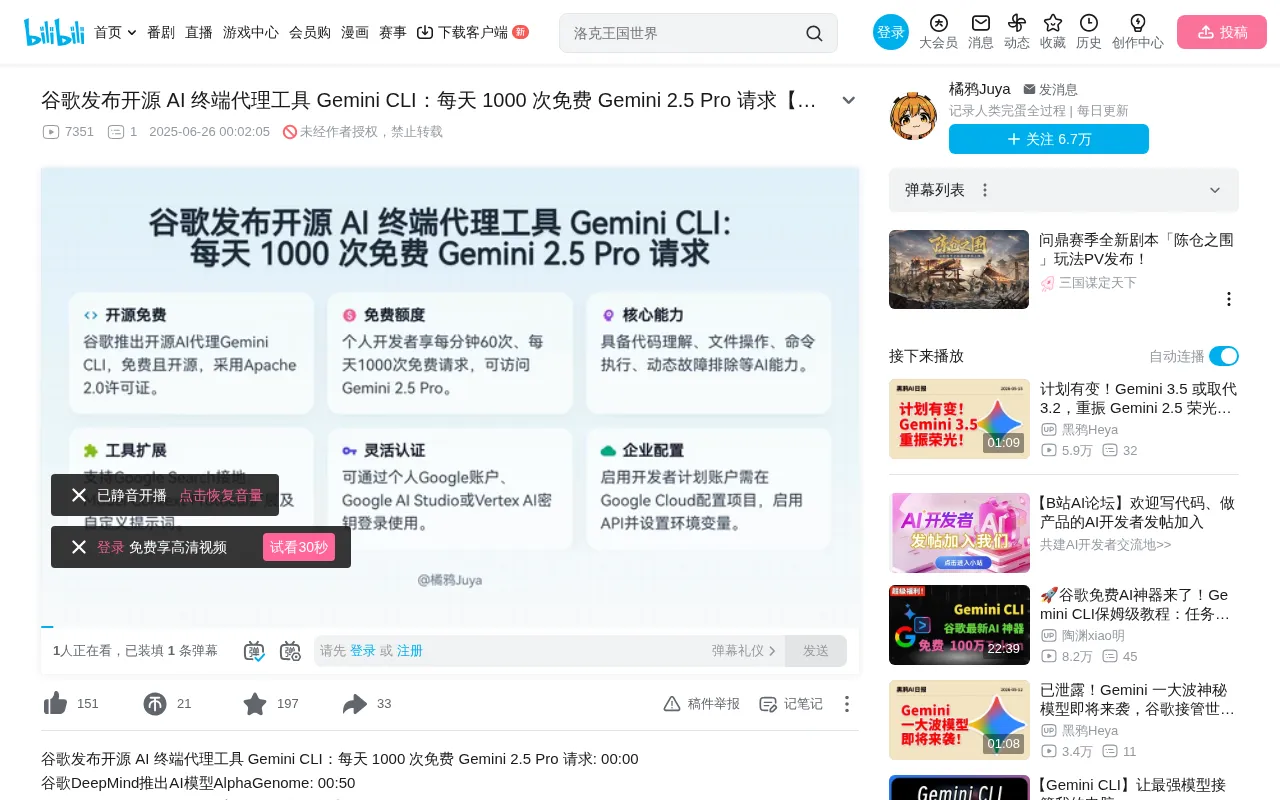Viewport: 1280px width, 800px height.
Task: Click 下载客户端 download link
Action: (473, 32)
